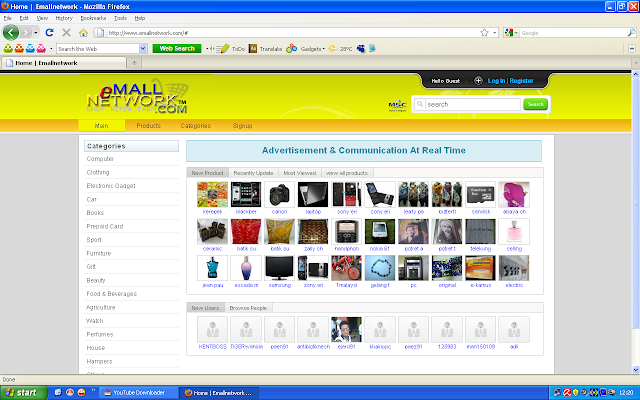
Task: Click the pink smiley toolbar icon
Action: pyautogui.click(x=41, y=49)
